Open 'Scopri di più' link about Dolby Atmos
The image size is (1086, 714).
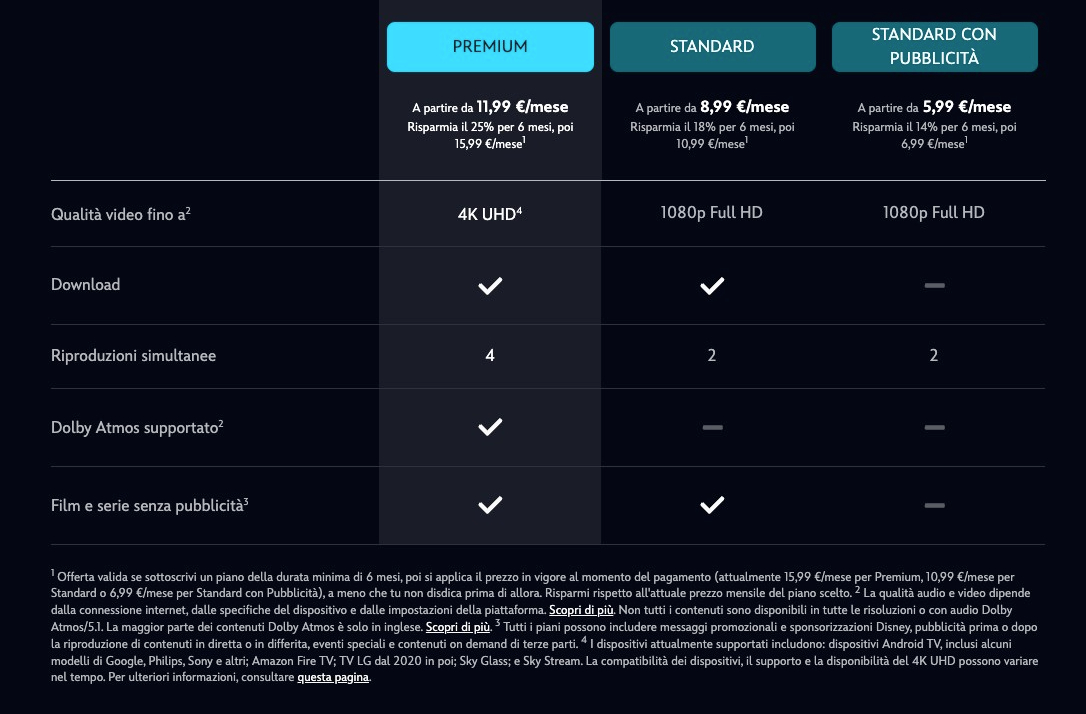(x=458, y=627)
